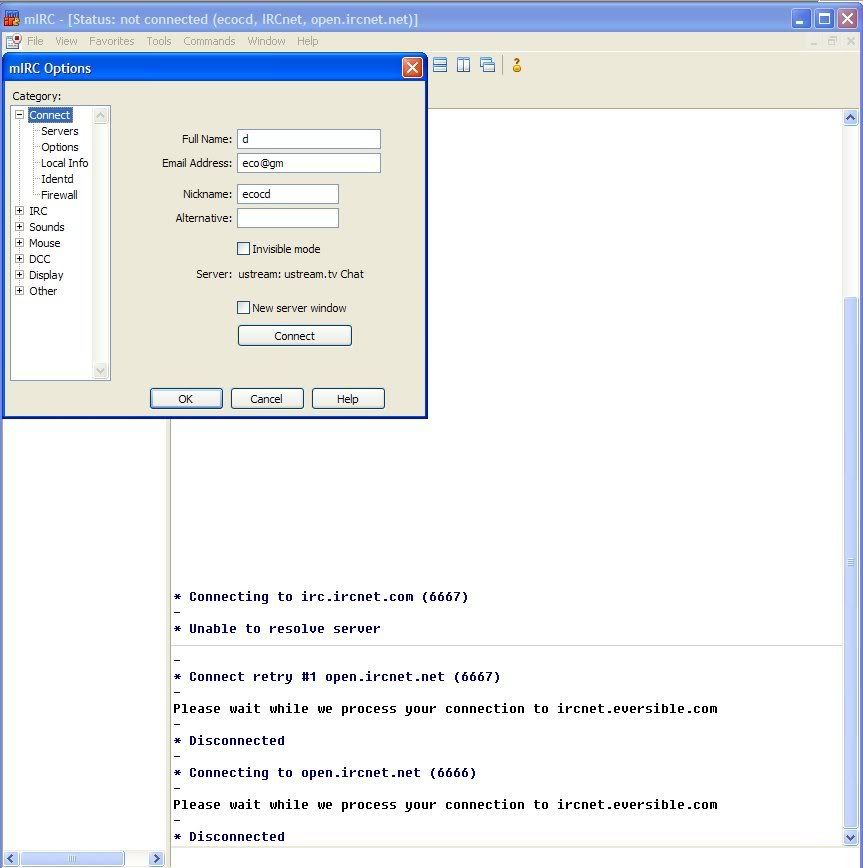Restore the inner status window on the menu bar
863x868 pixels.
click(x=832, y=42)
